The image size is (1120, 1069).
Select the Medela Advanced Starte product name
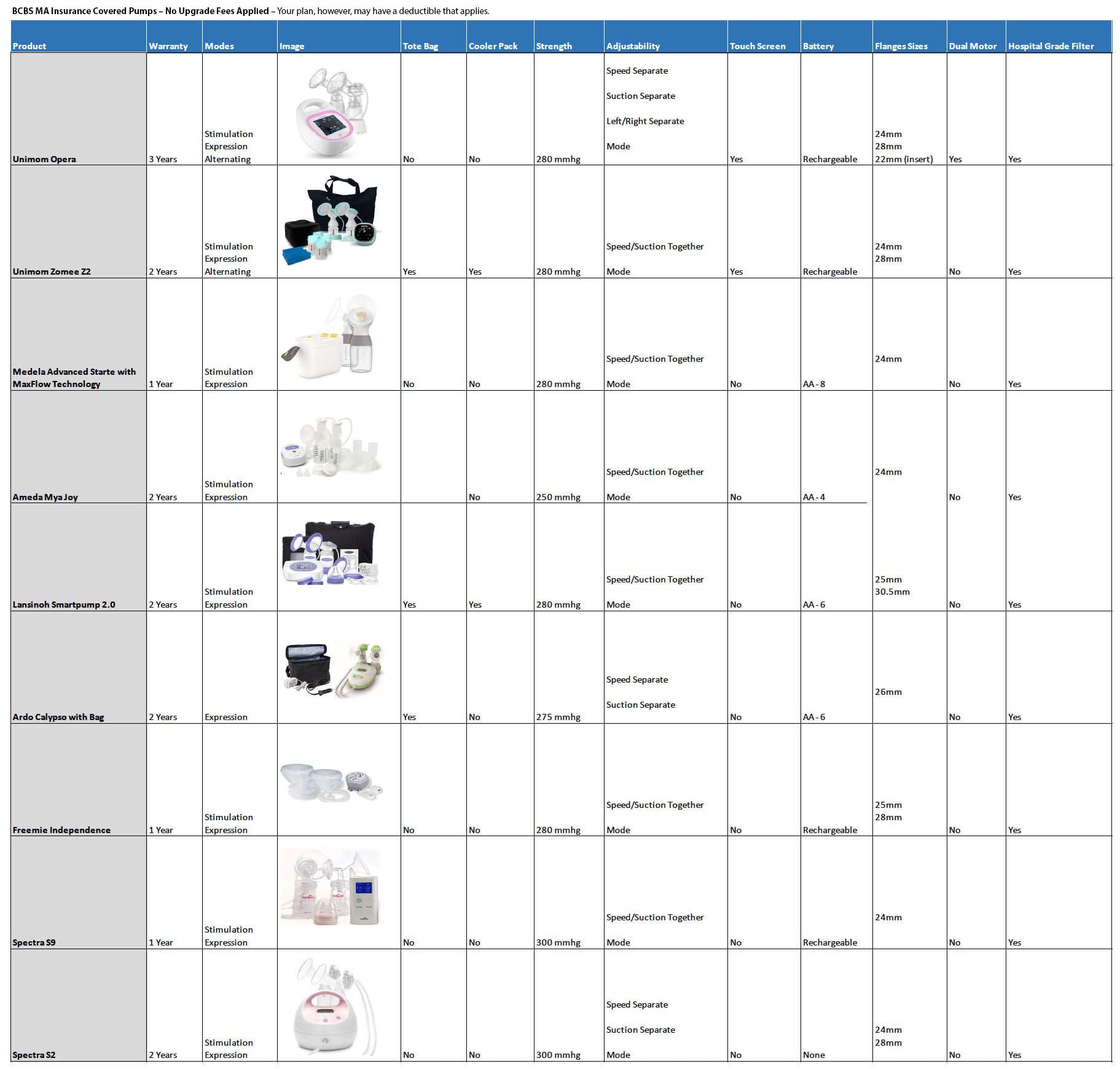[74, 378]
